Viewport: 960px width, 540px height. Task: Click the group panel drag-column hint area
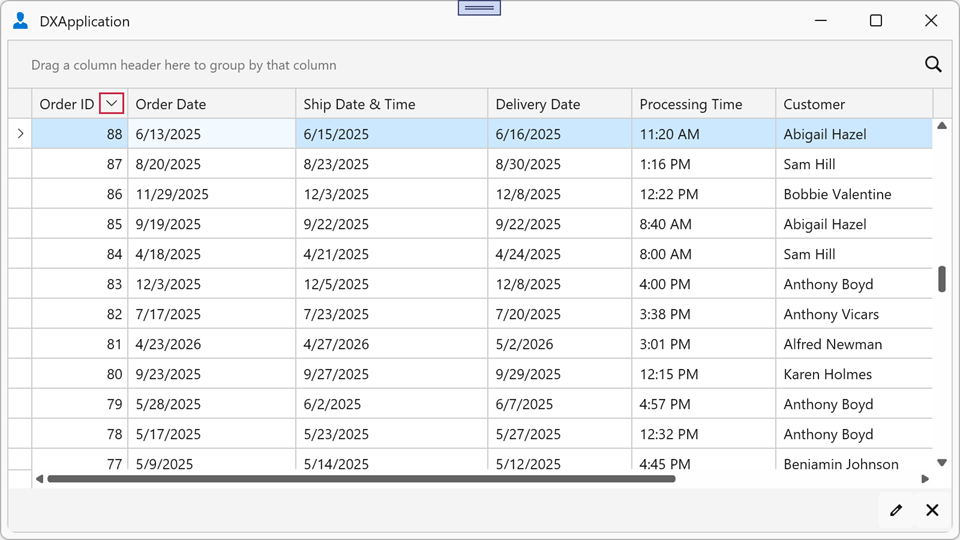click(184, 65)
